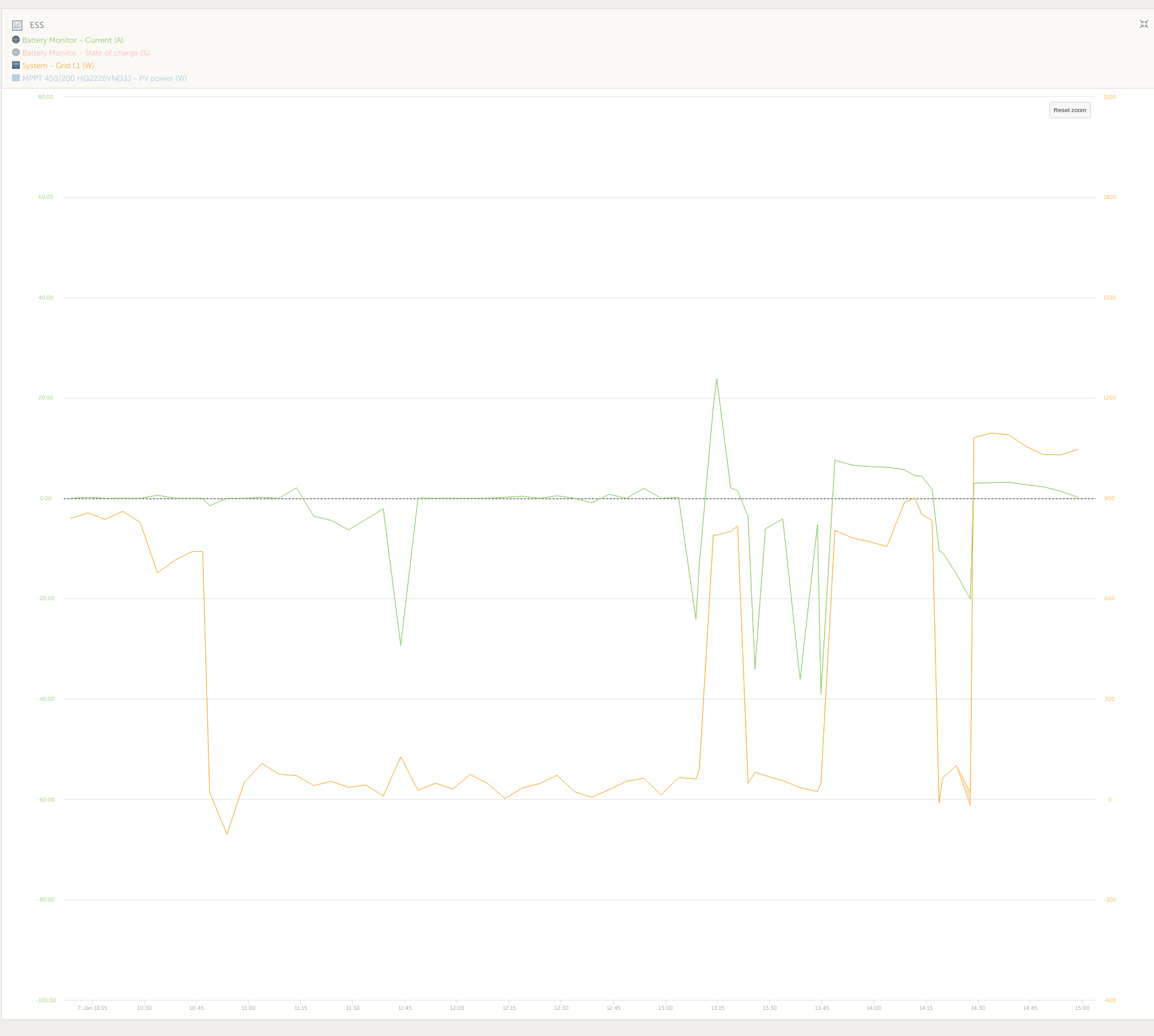
Task: Click the -300 right axis label
Action: coord(1109,900)
